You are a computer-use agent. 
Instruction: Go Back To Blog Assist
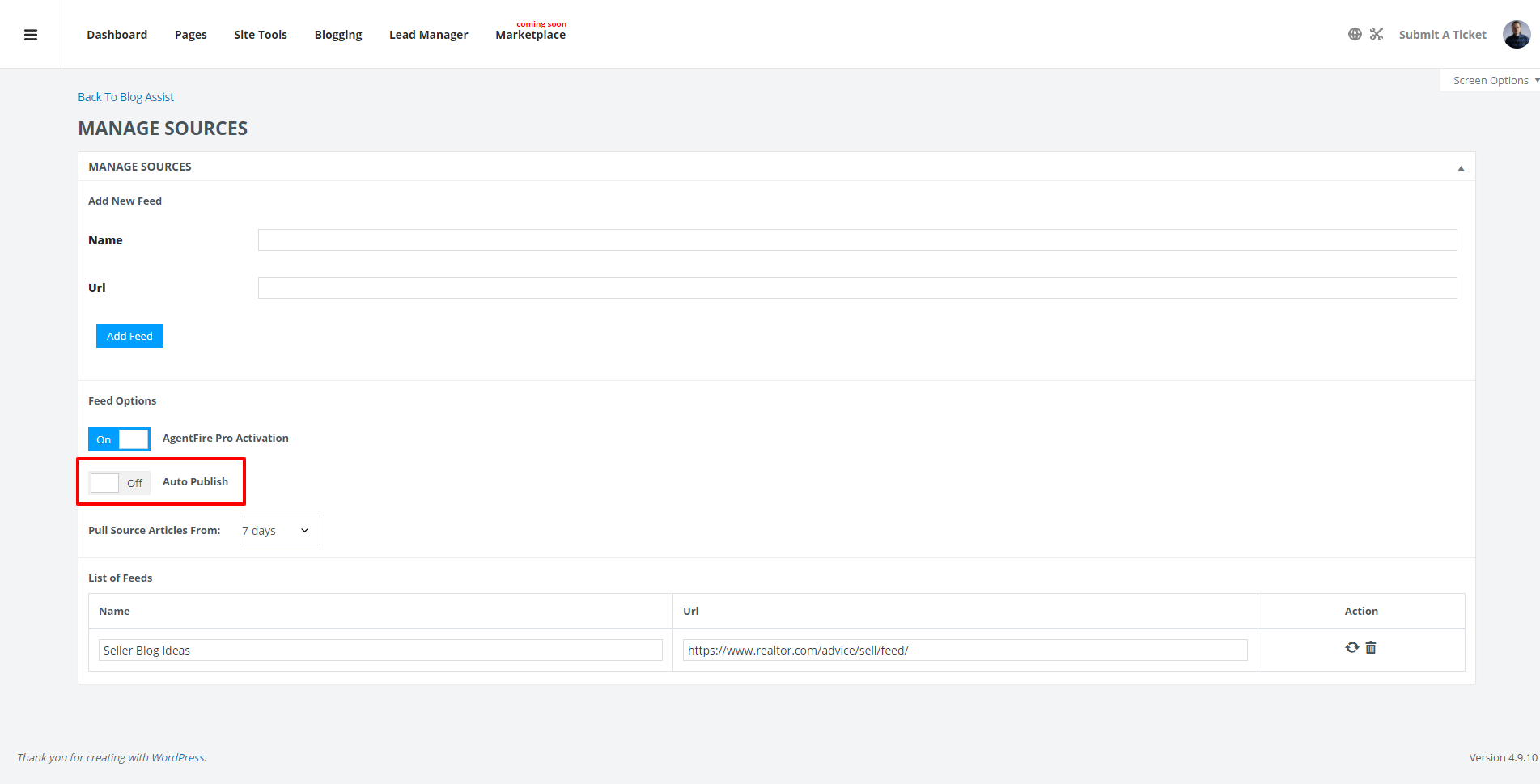pos(125,97)
